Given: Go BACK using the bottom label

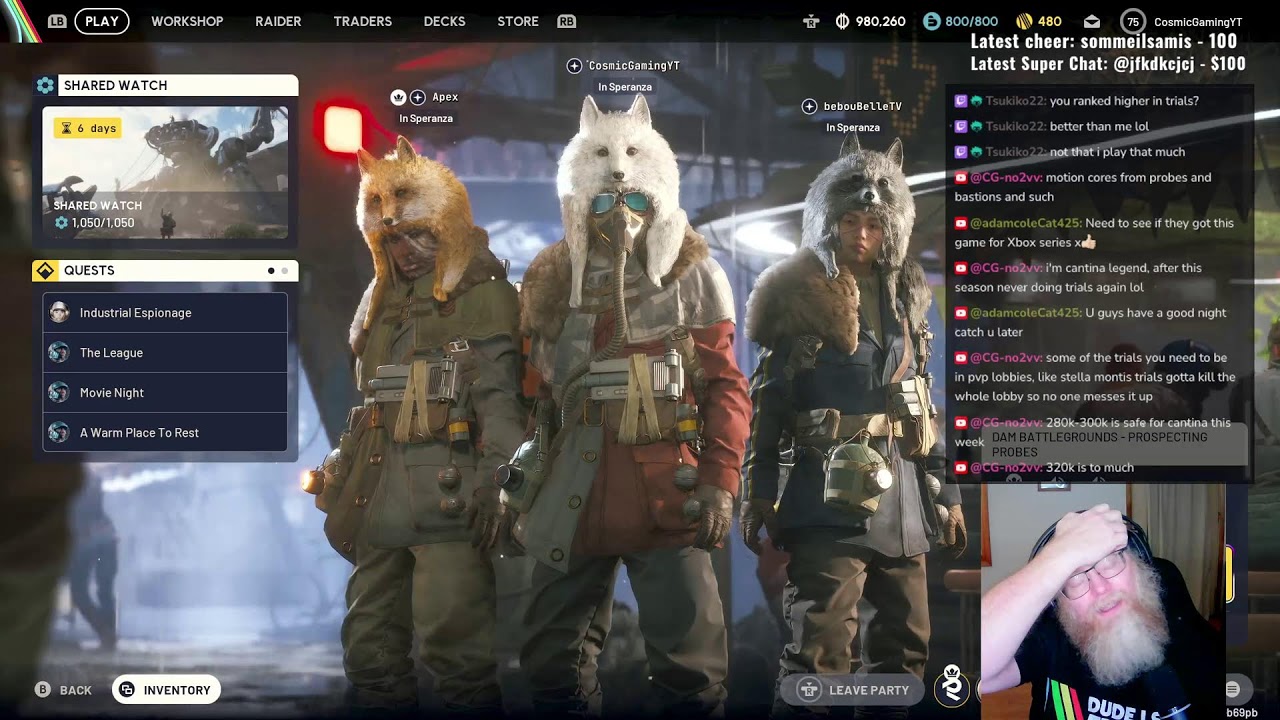Looking at the screenshot, I should 75,690.
